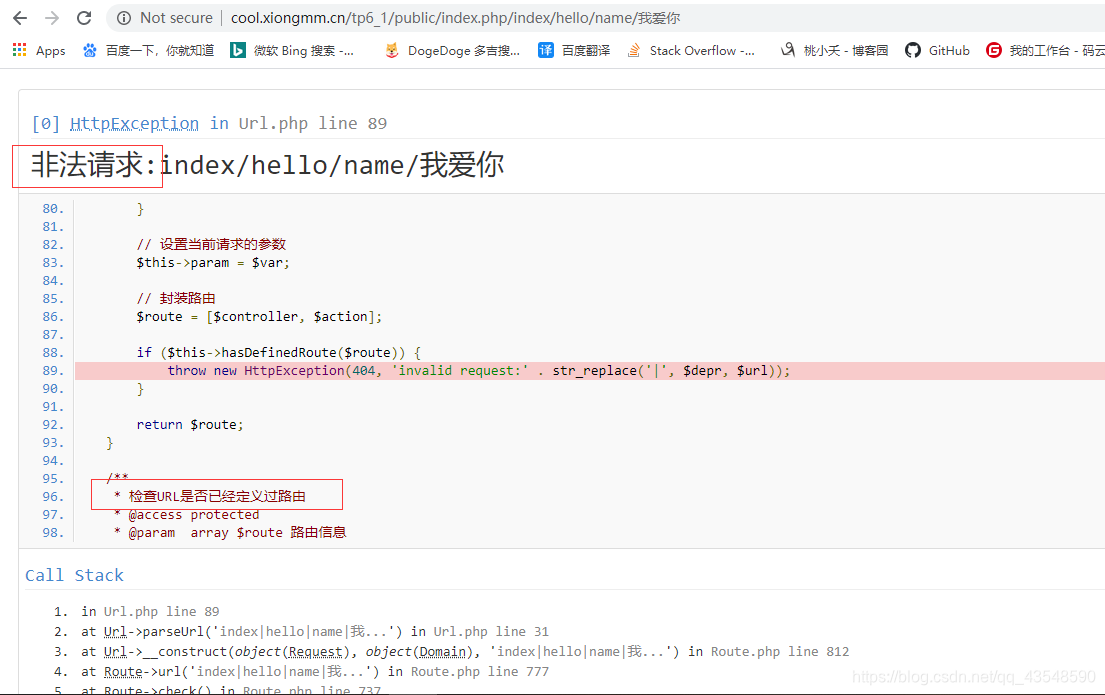Click '@param array $route 路由信息' line
1105x695 pixels.
point(237,532)
